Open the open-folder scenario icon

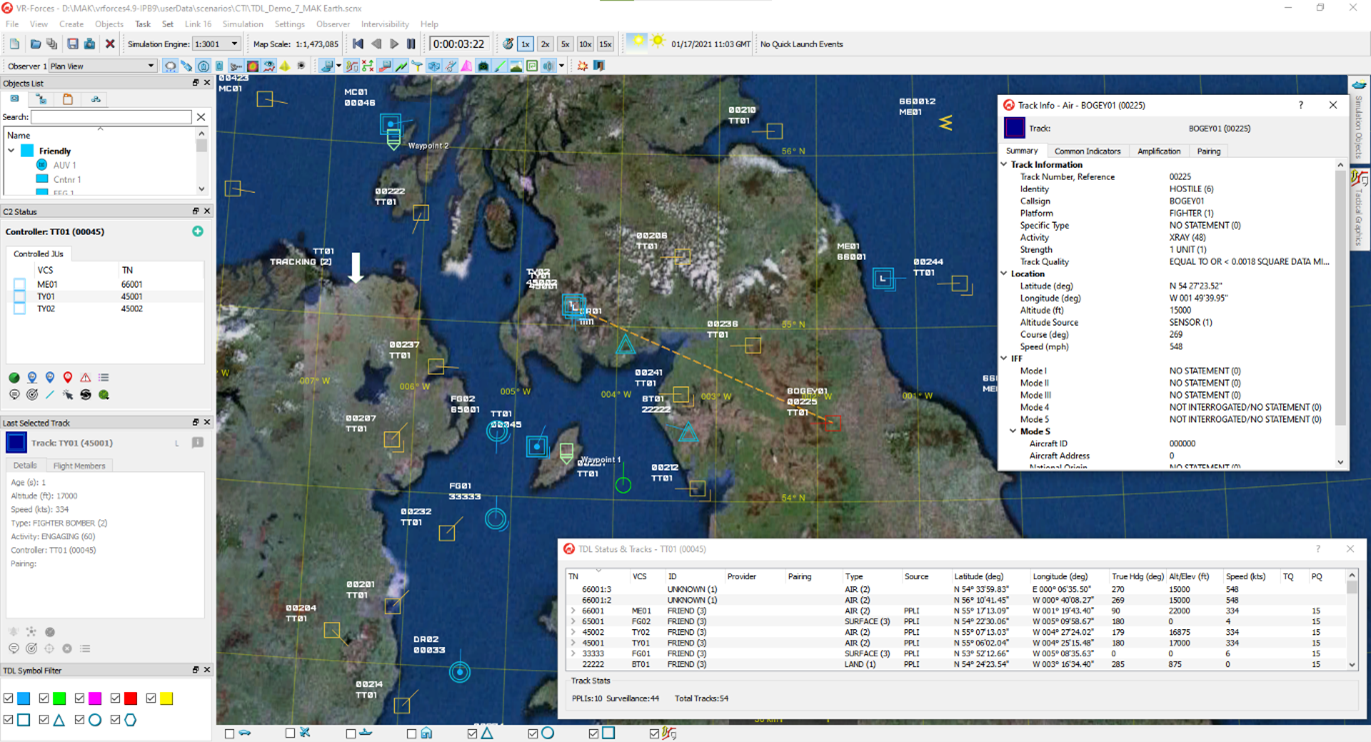(x=35, y=44)
